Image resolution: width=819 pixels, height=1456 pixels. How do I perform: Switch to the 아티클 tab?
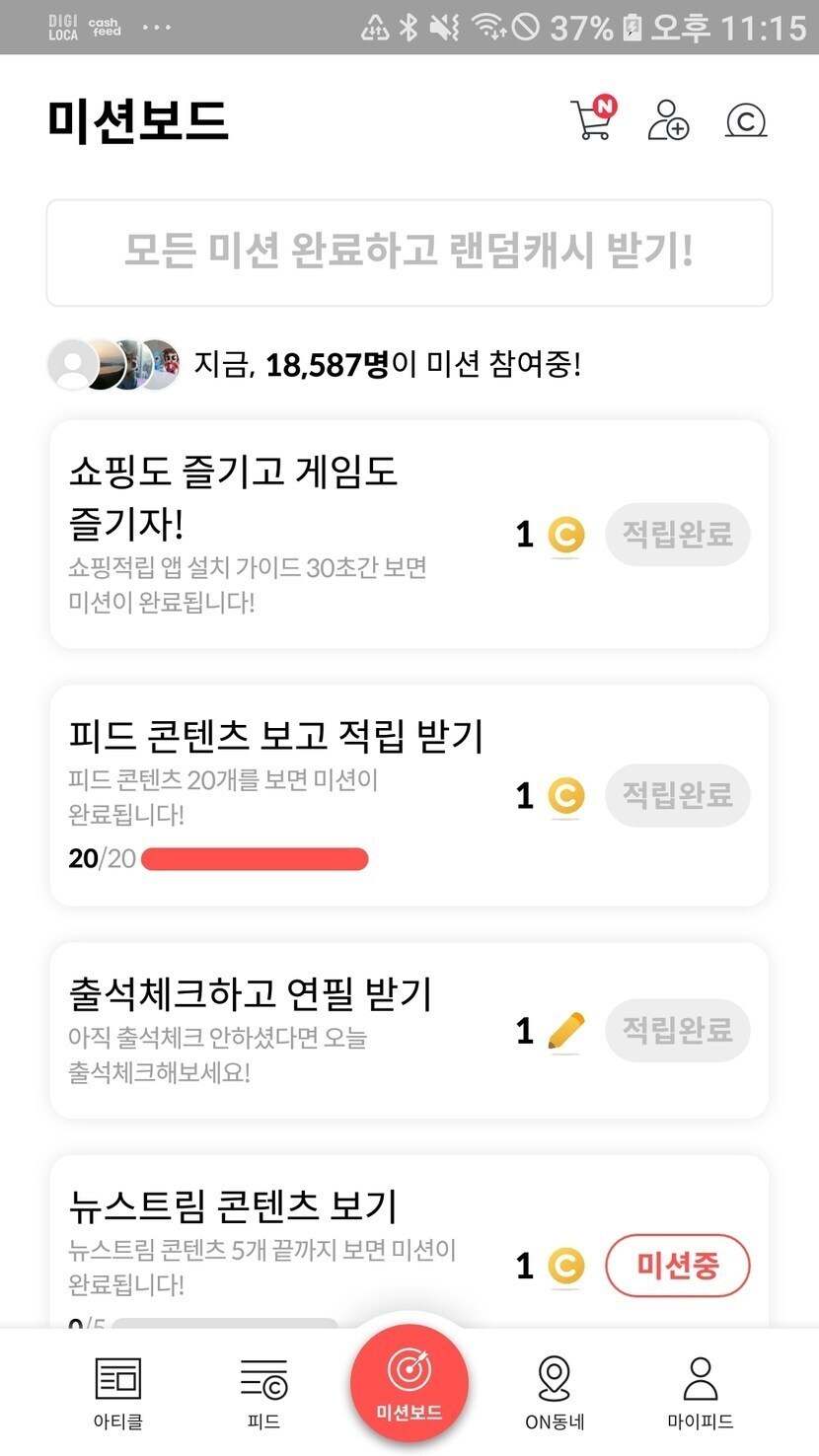(118, 1391)
